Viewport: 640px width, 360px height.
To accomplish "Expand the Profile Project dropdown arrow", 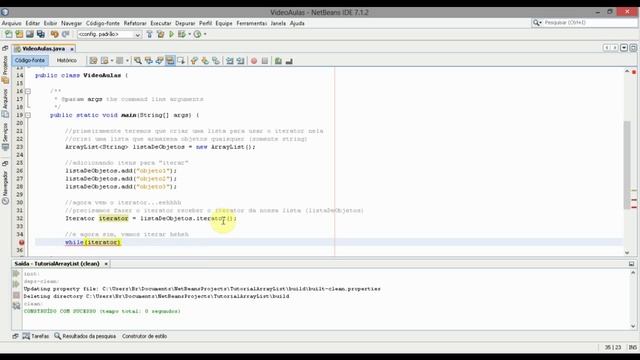I will pos(205,34).
